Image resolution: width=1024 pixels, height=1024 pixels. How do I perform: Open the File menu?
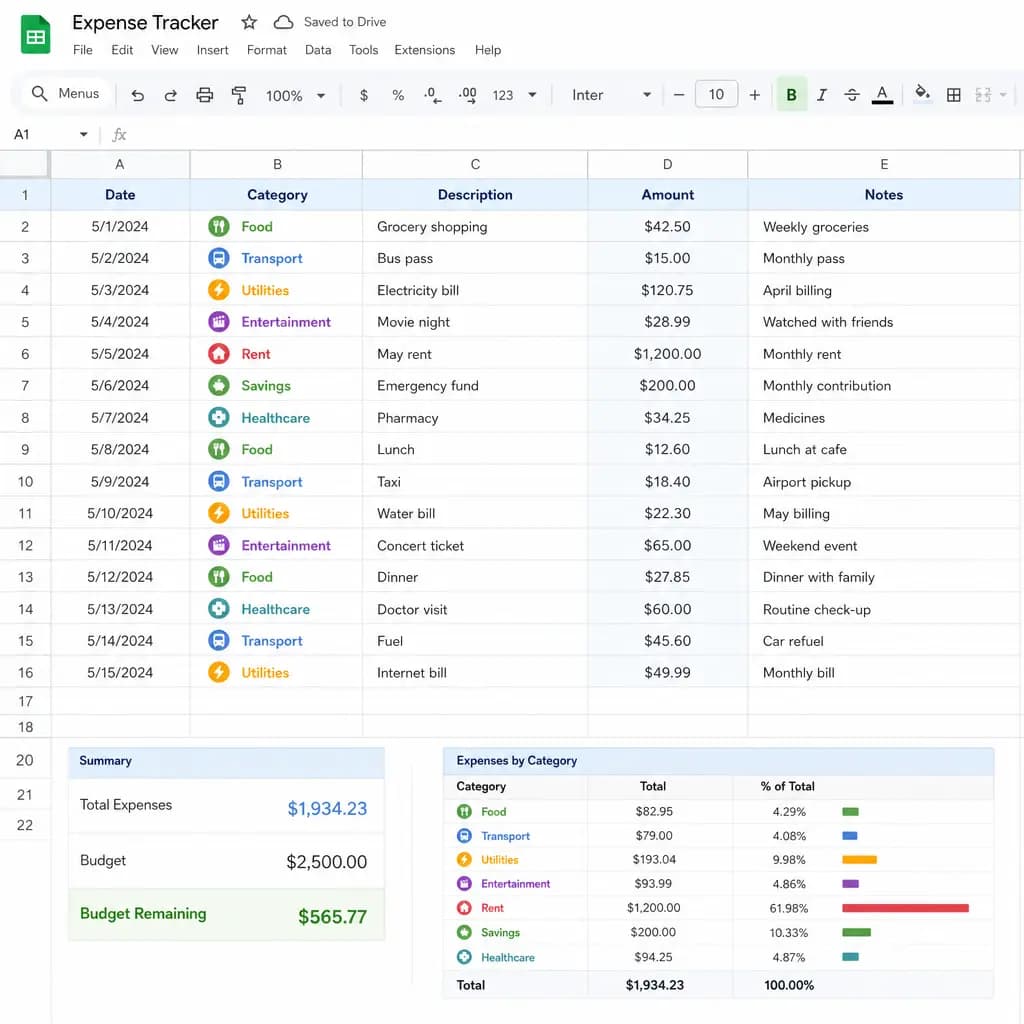coord(82,50)
